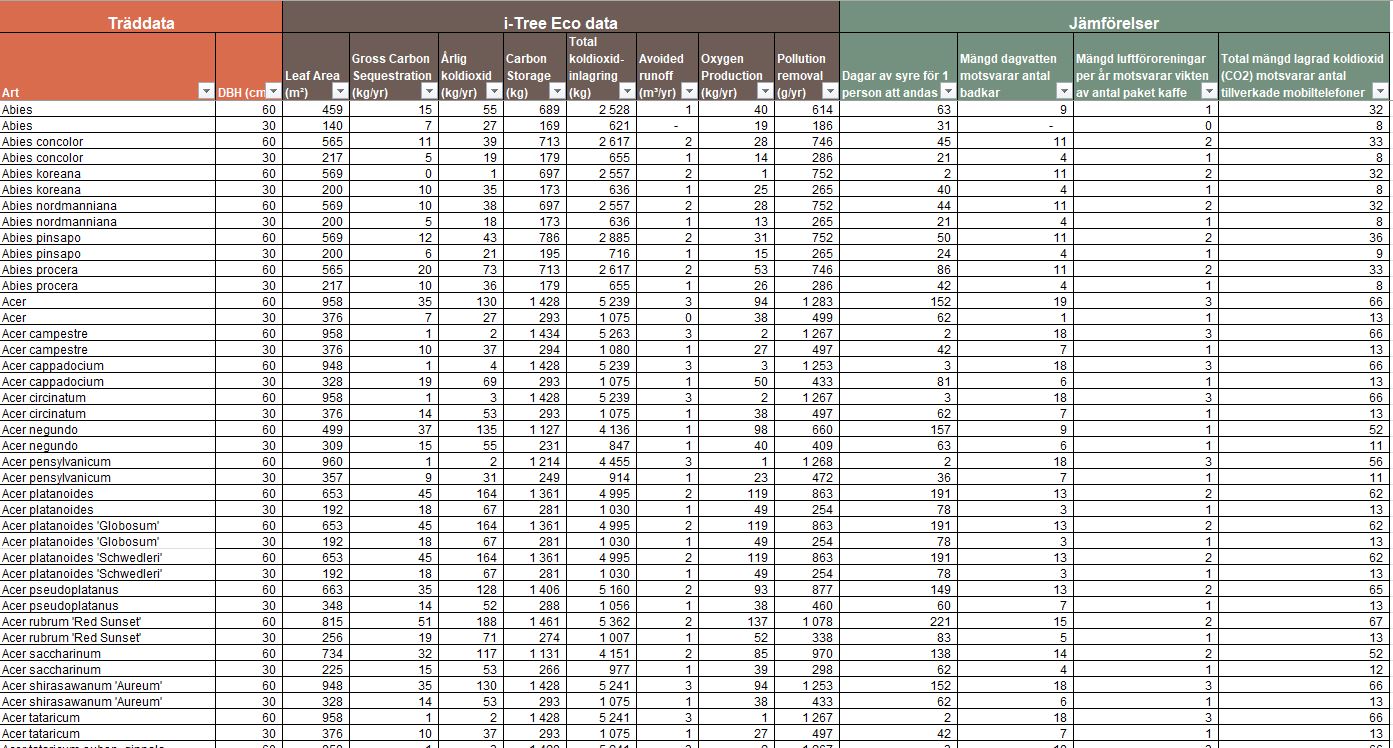Open the Pollution removal filter dropdown
This screenshot has height=748, width=1393.
(x=829, y=92)
